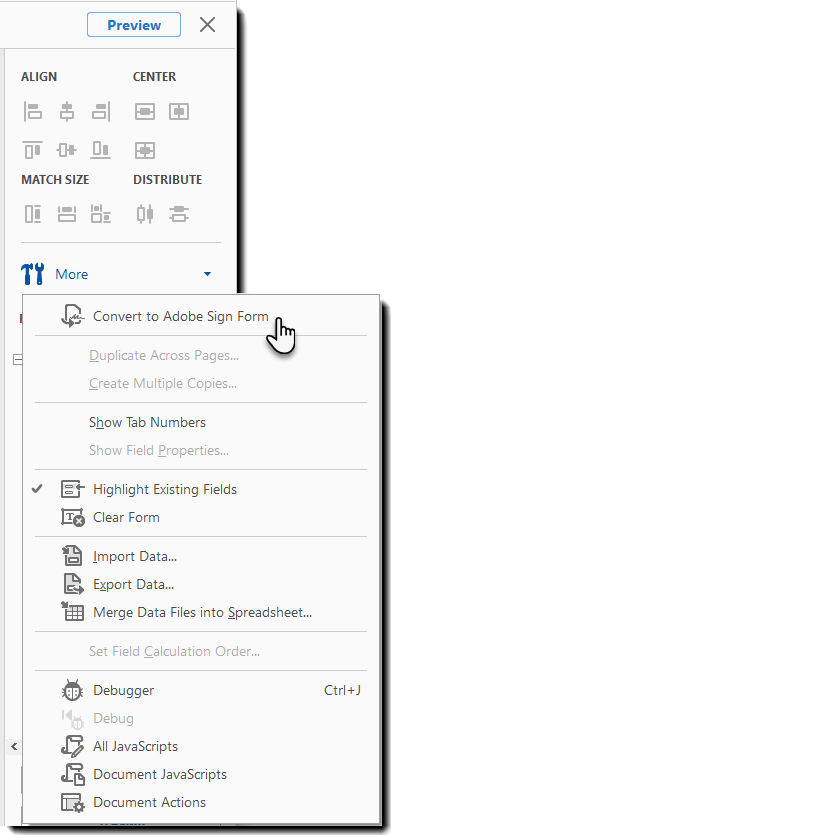Image resolution: width=829 pixels, height=835 pixels.
Task: Click the Preview button
Action: click(134, 24)
